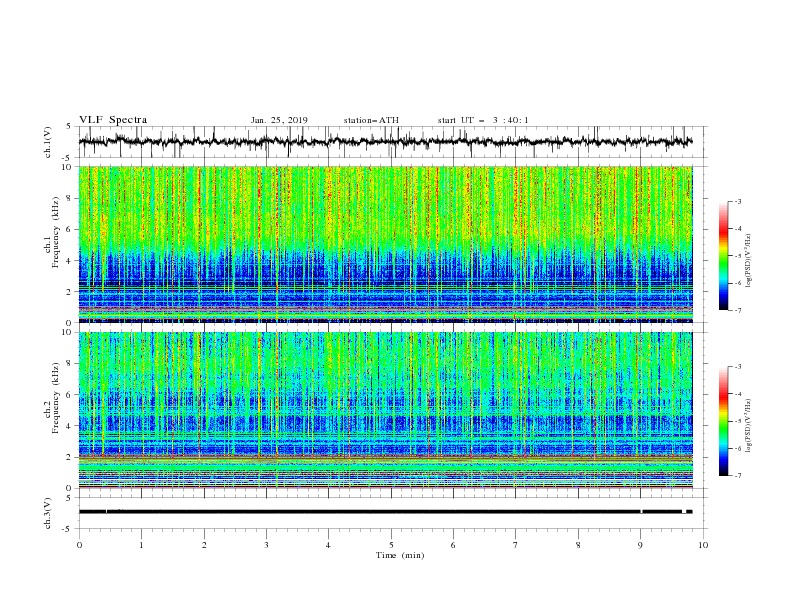Click the 'ch.1(V)' waveform axis label
This screenshot has height=612, width=792.
(x=48, y=142)
